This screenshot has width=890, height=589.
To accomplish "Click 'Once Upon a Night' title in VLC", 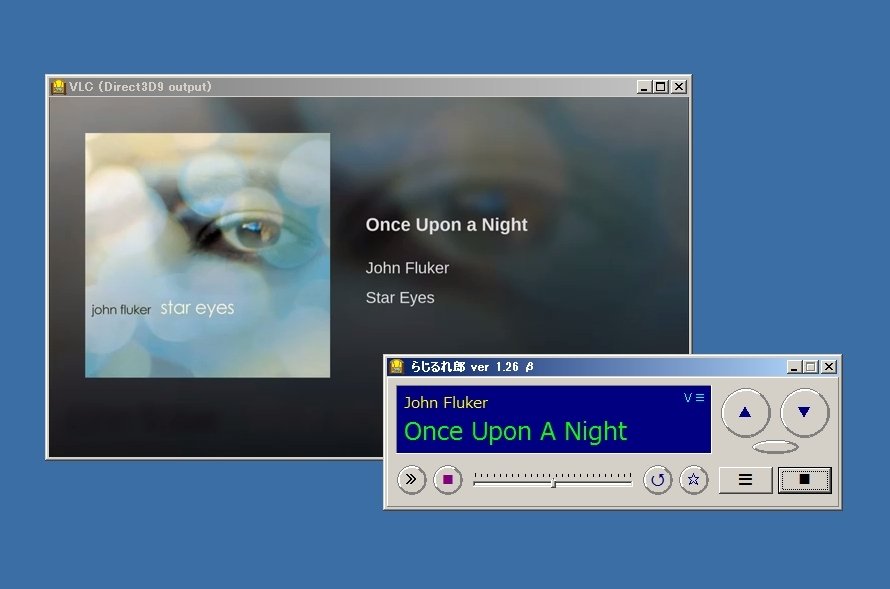I will pyautogui.click(x=446, y=225).
